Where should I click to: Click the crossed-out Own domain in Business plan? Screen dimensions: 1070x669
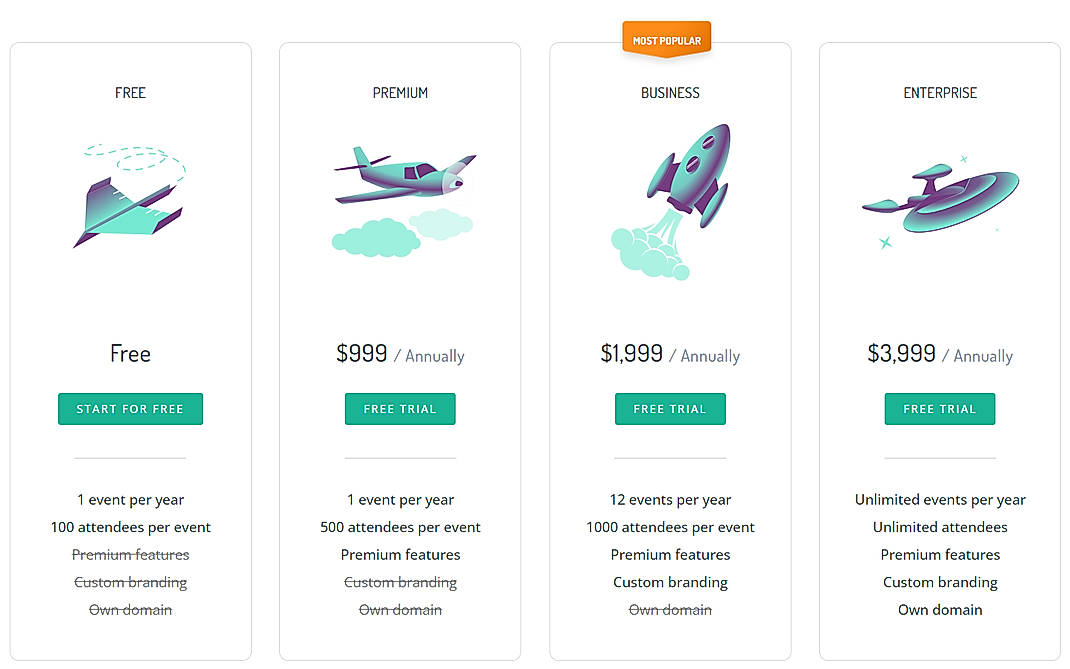click(670, 609)
